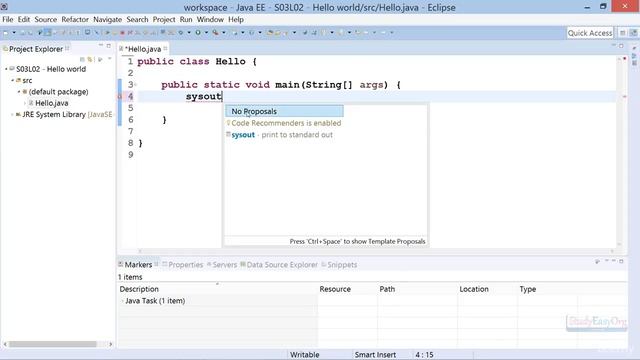Switch to the Properties tab
640x360 pixels.
coord(182,264)
